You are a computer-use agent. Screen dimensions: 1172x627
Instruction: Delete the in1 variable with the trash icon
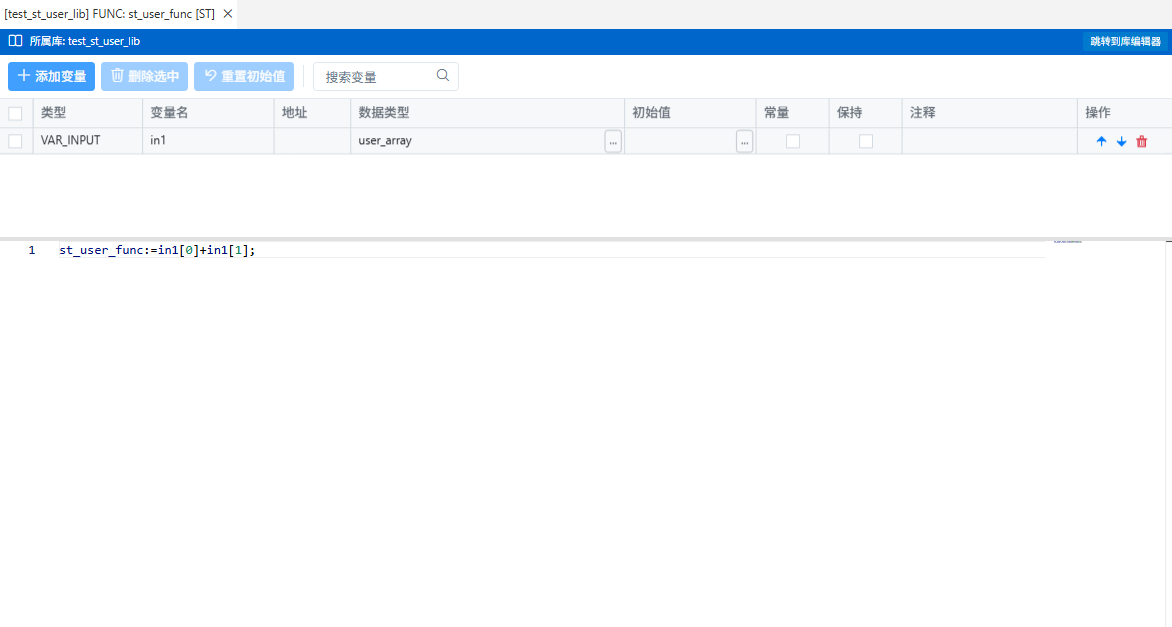[x=1141, y=141]
